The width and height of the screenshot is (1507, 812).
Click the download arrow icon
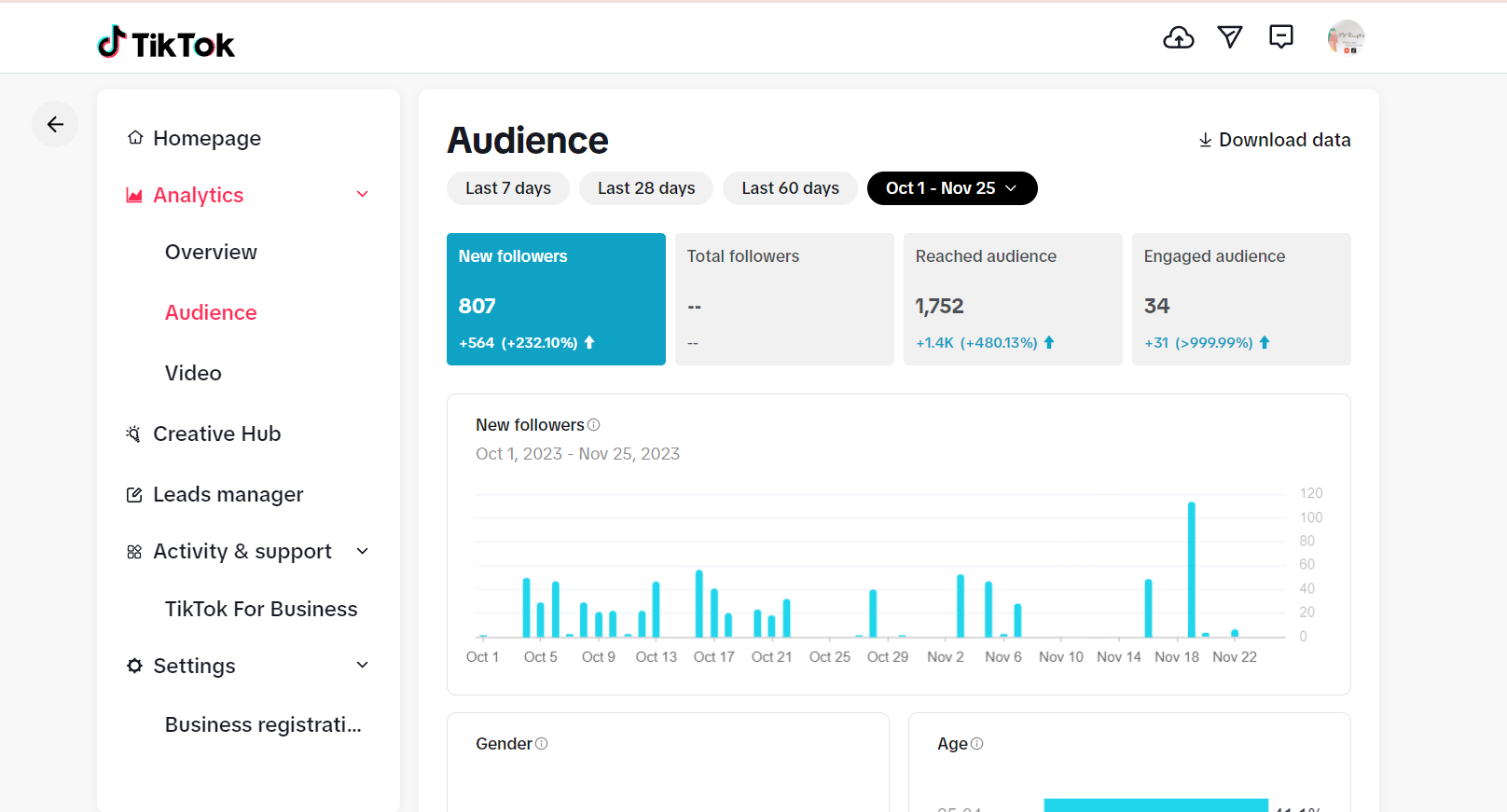point(1205,140)
